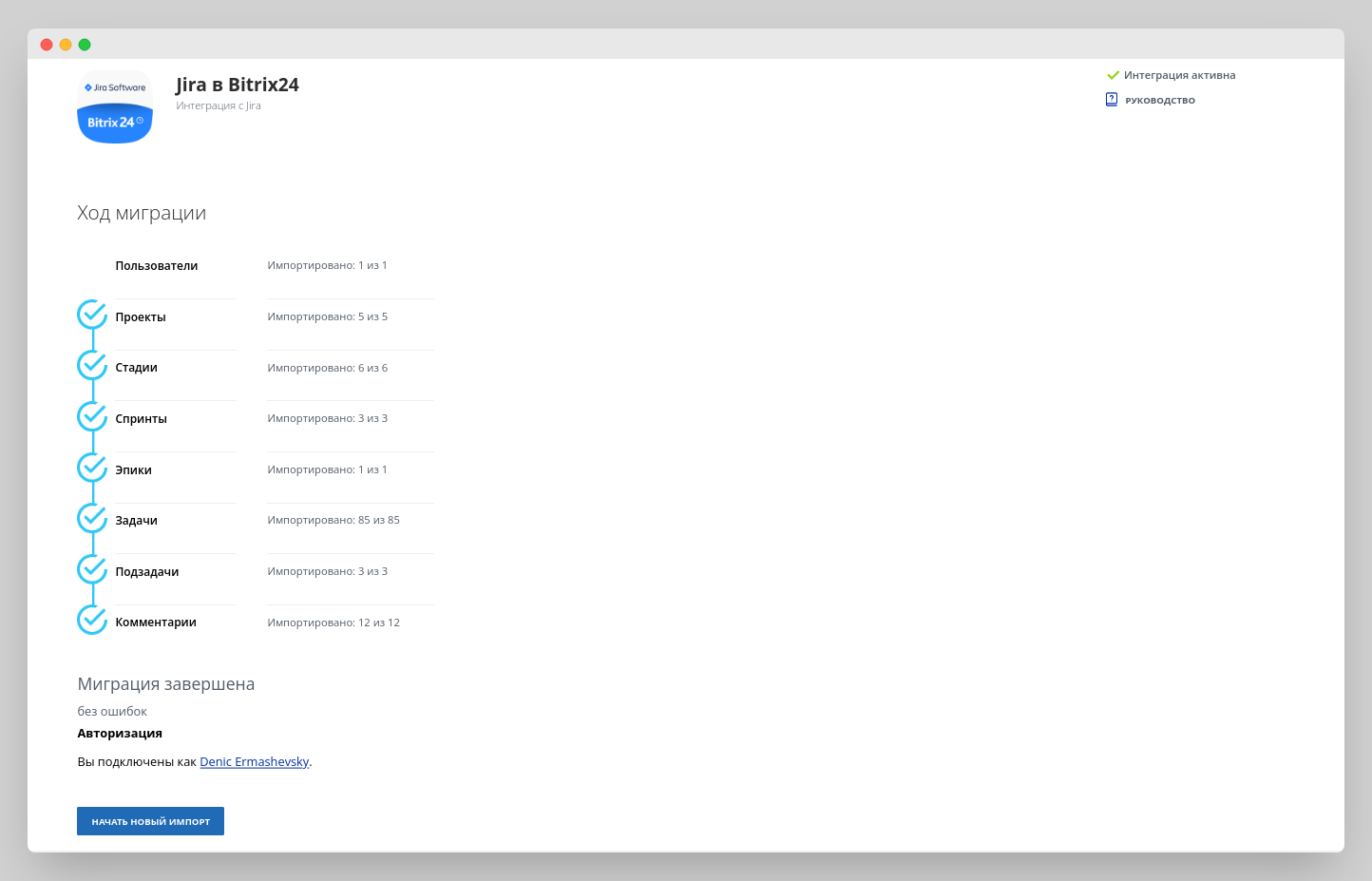This screenshot has height=881, width=1372.
Task: Open the Руководство guide link
Action: pos(1160,101)
